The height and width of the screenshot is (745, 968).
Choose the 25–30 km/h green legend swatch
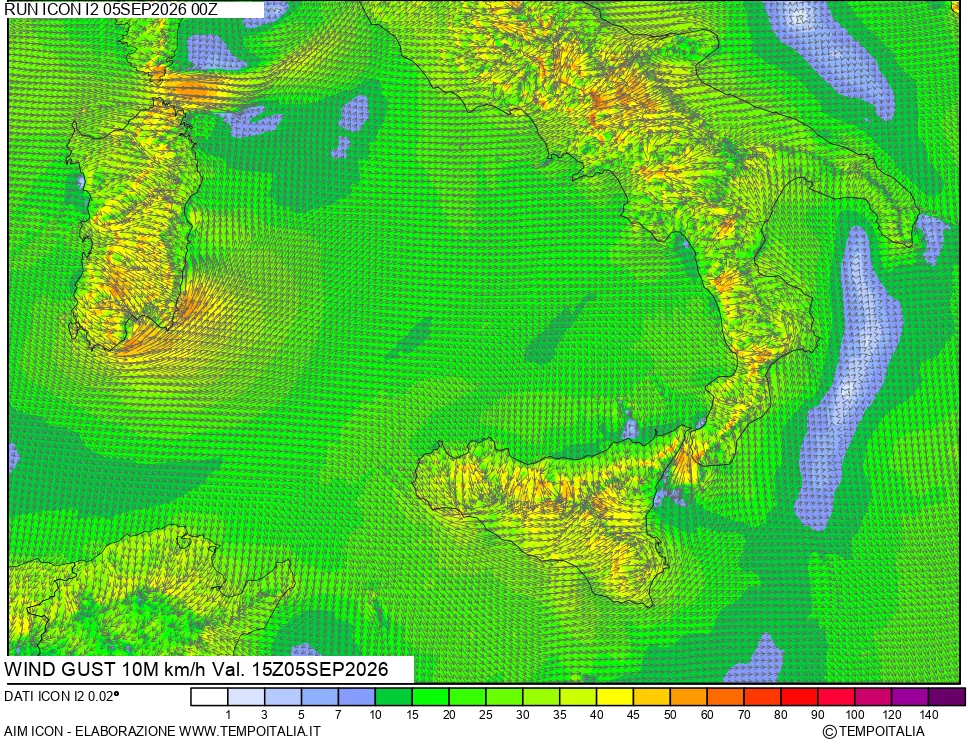504,697
